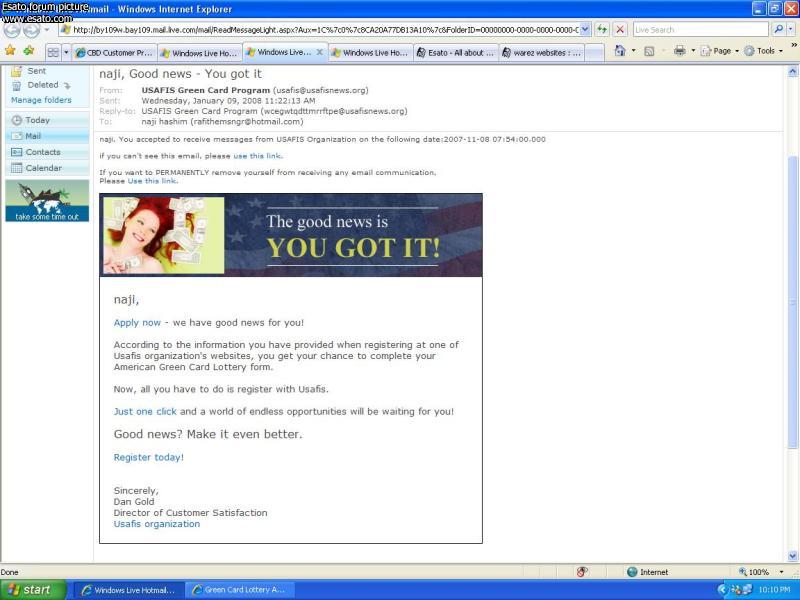Open the Favorites Center star icon
This screenshot has height=600, width=800.
coord(10,51)
